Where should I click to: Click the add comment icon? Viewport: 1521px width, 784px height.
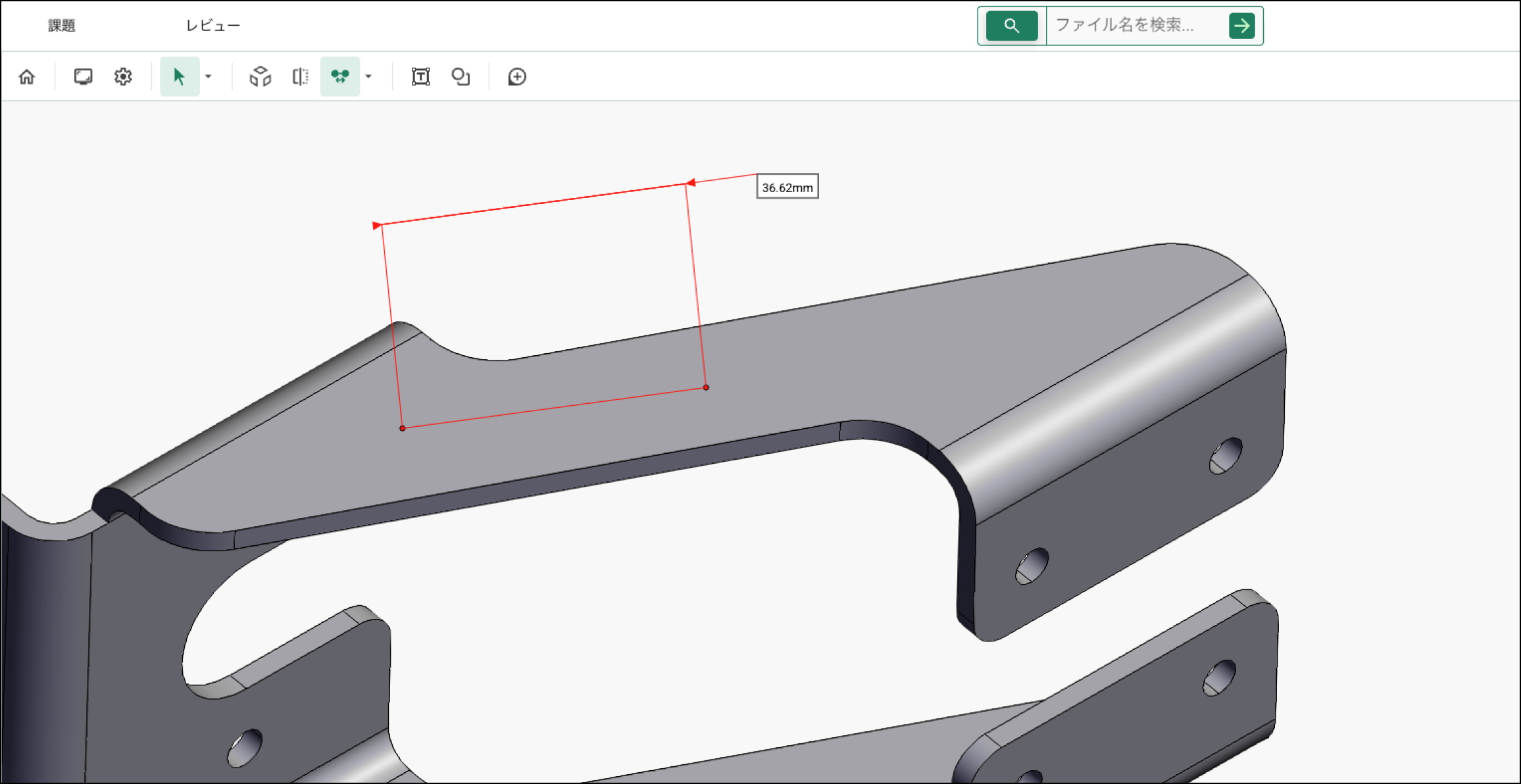point(517,77)
